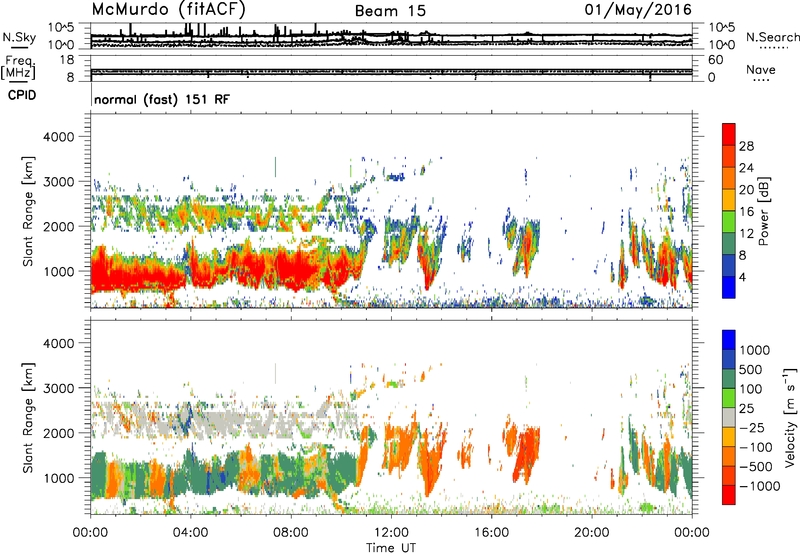Click '2000' on the velocity panel range axis
The image size is (800, 554).
pyautogui.click(x=58, y=433)
